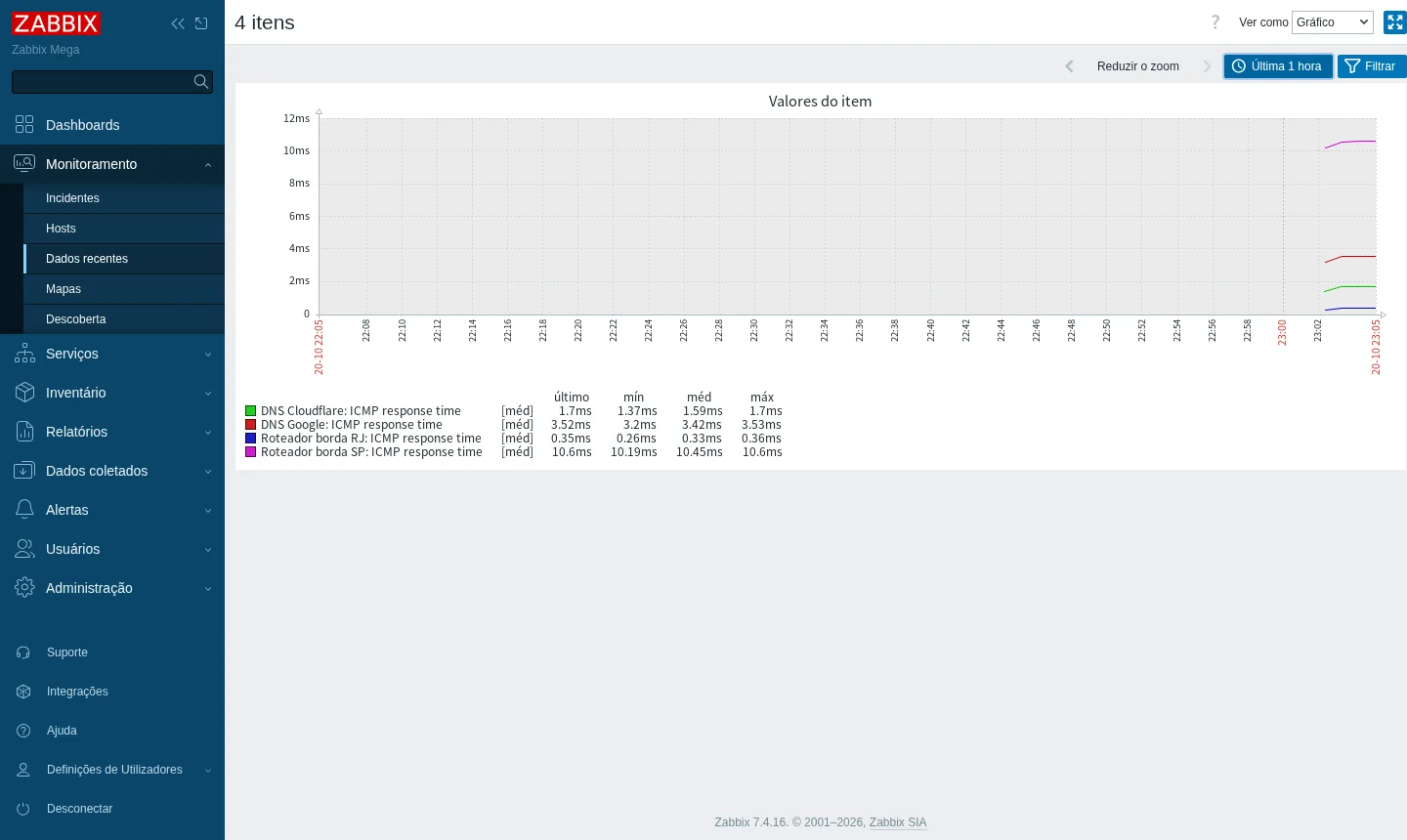Screen dimensions: 1407x840
Task: Open the 'Ver como' Gráfico dropdown
Action: [x=1333, y=22]
